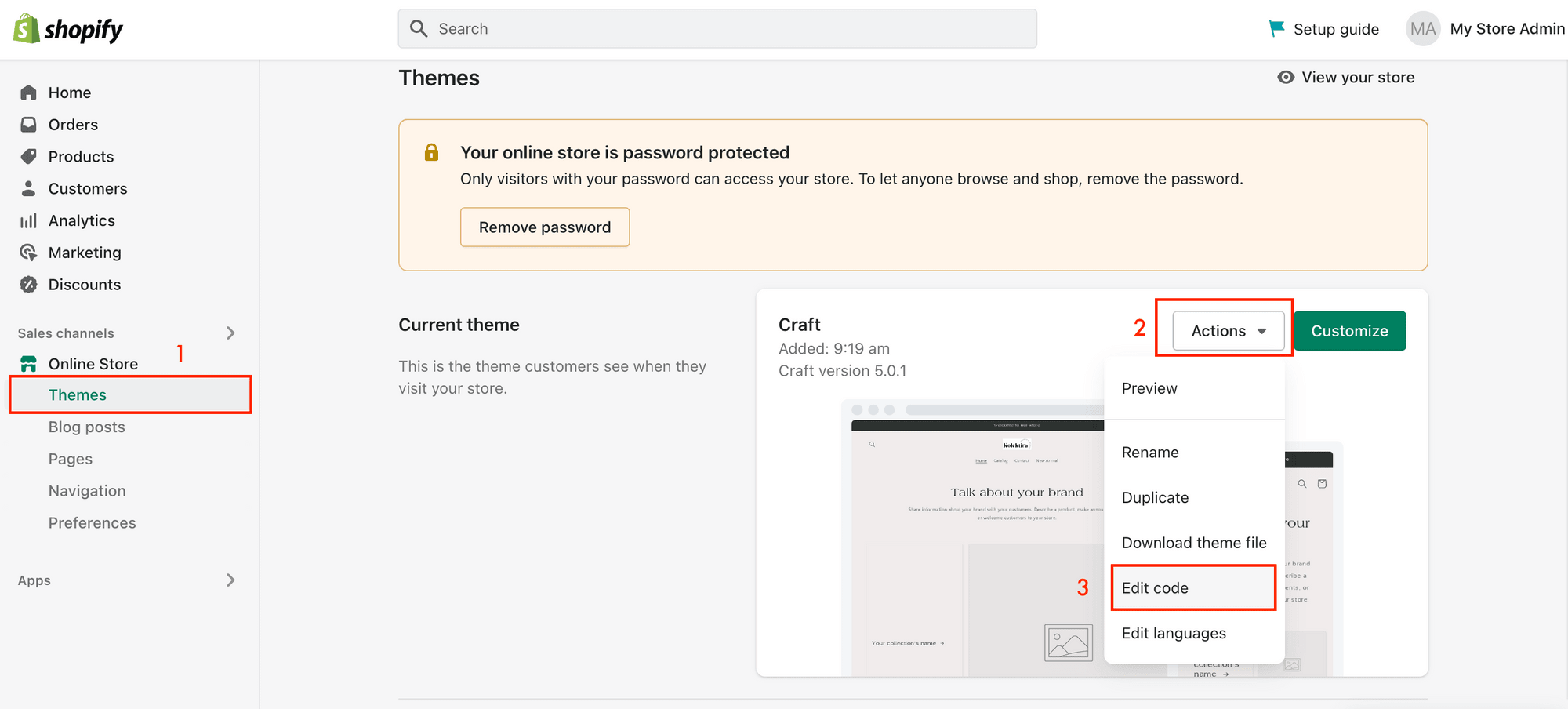Click the Customers icon
Screen dimensions: 1568x709
pos(28,188)
